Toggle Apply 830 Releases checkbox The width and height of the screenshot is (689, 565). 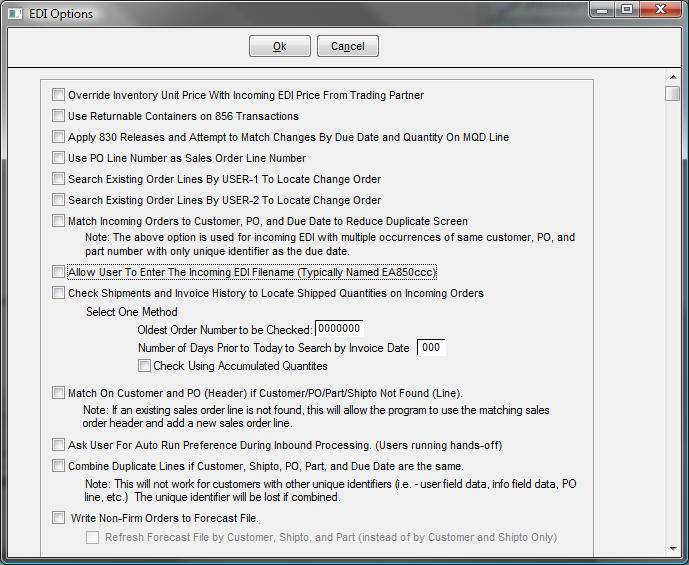pyautogui.click(x=58, y=137)
